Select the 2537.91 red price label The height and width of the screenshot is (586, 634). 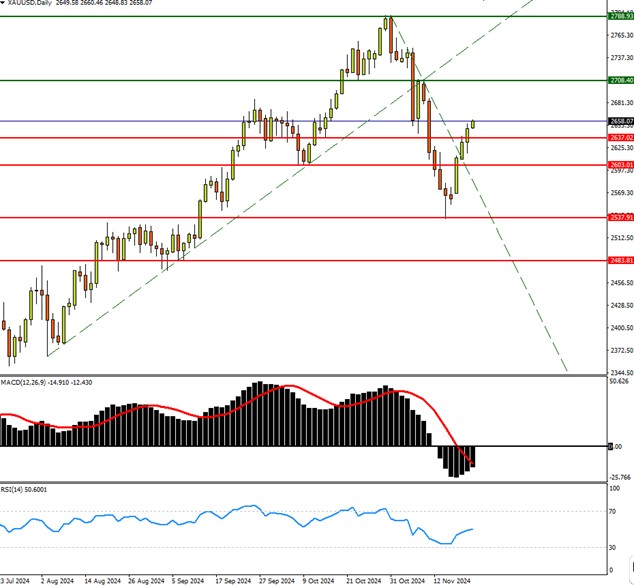pos(620,217)
